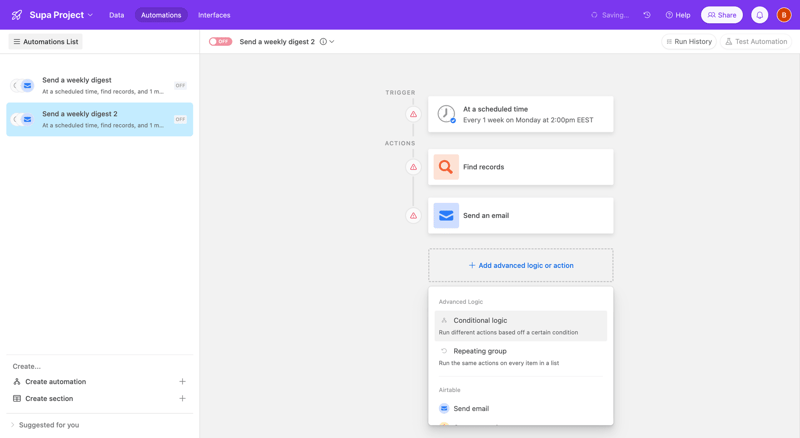Click the rocket base icon
Screen dimensions: 800x438
point(17,15)
